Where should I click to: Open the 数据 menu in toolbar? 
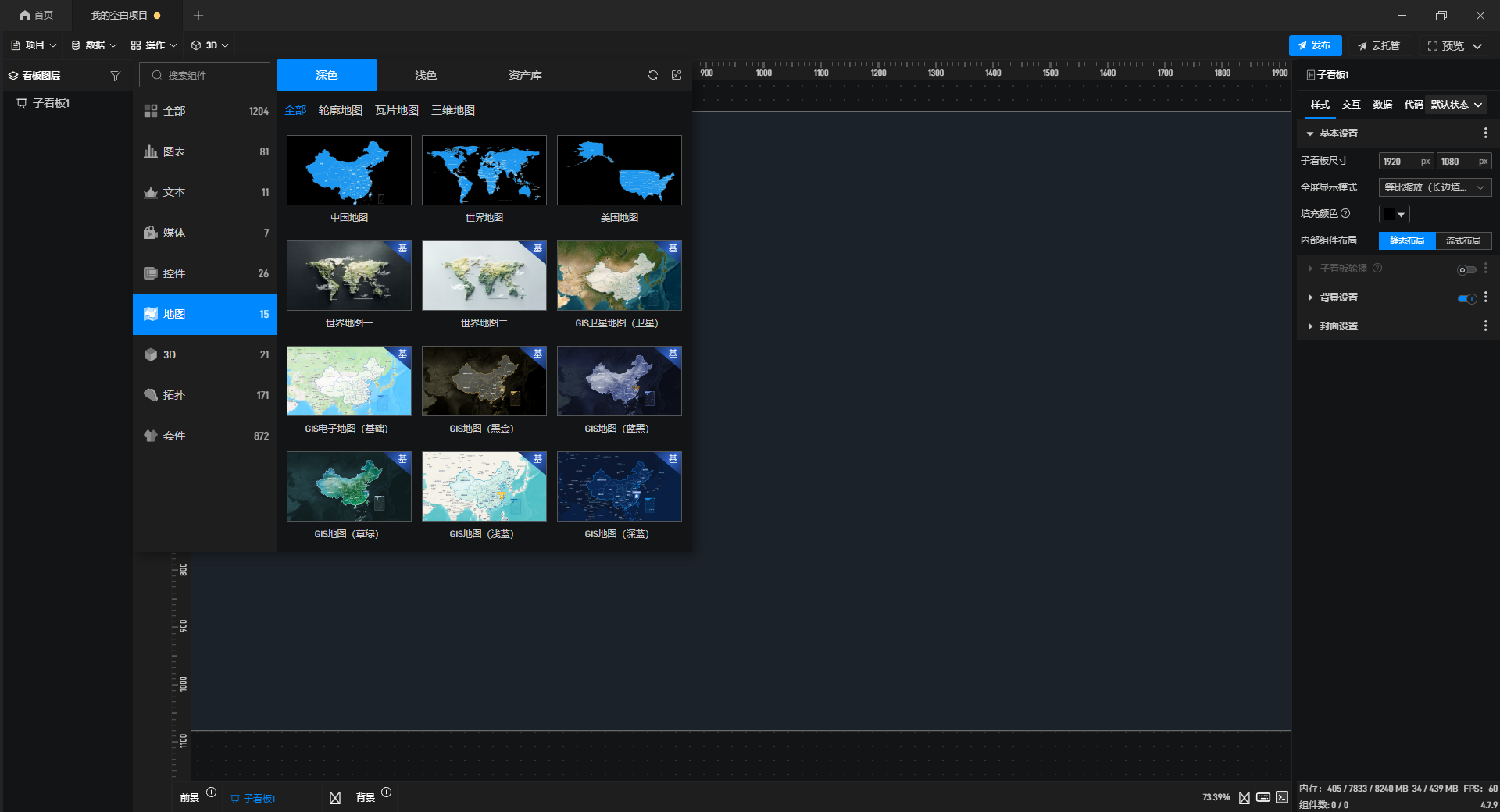95,45
